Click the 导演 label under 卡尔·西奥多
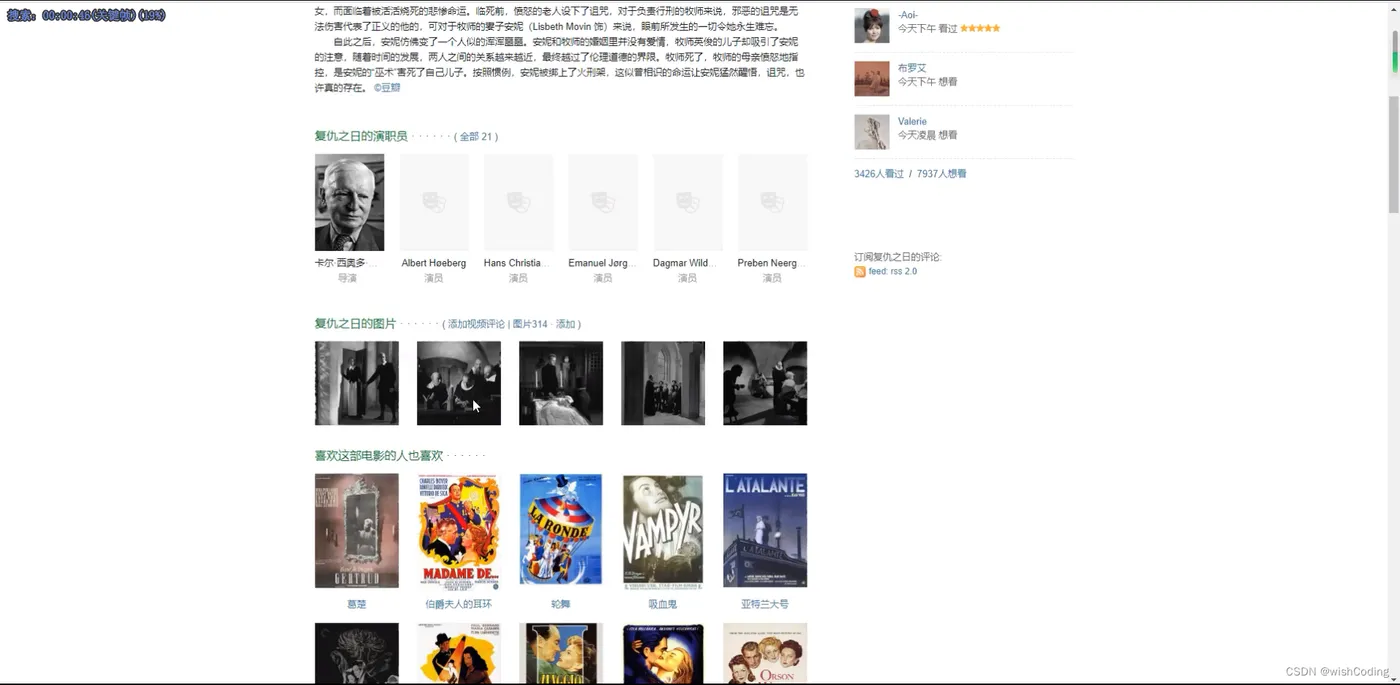The image size is (1400, 685). (347, 278)
